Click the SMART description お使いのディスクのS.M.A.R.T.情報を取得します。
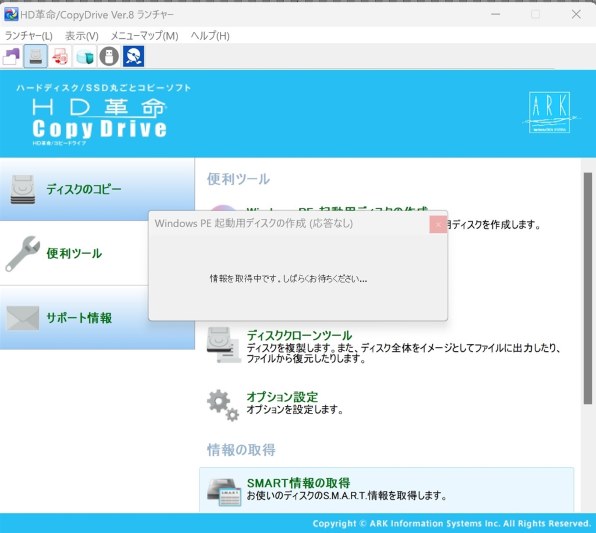This screenshot has width=596, height=533. click(347, 495)
